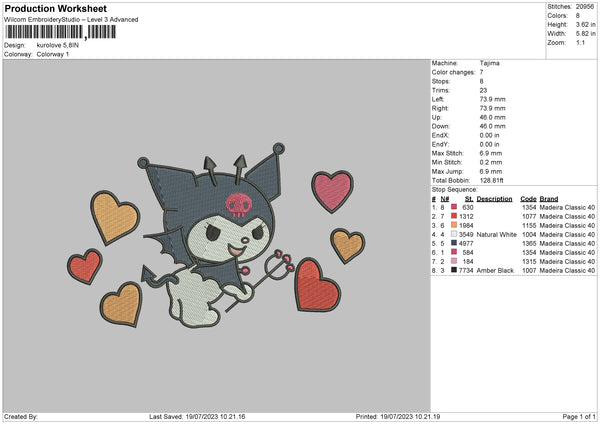Click thread code 1077 in the list

point(529,217)
